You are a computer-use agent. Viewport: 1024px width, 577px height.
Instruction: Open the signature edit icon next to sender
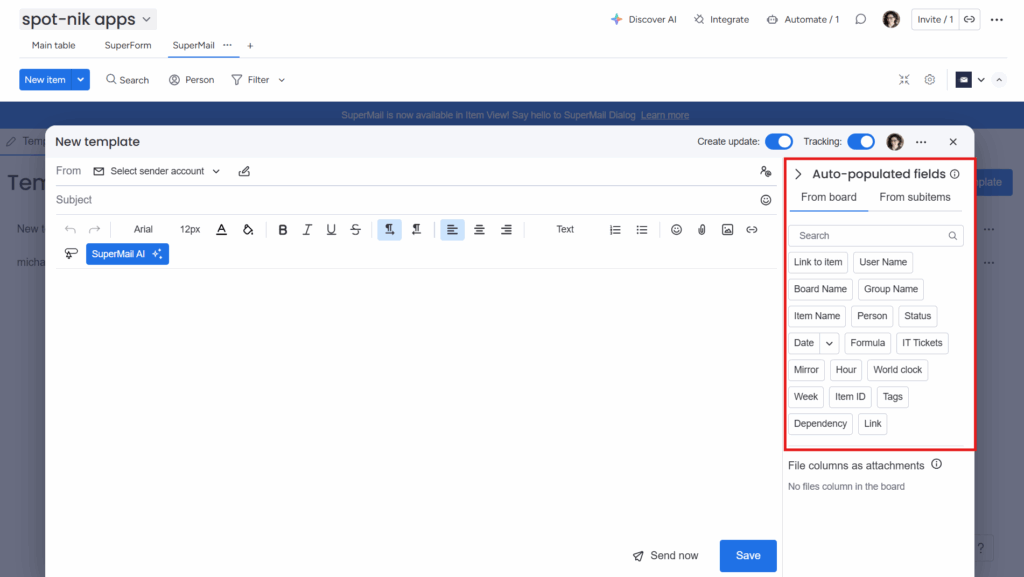(x=244, y=171)
